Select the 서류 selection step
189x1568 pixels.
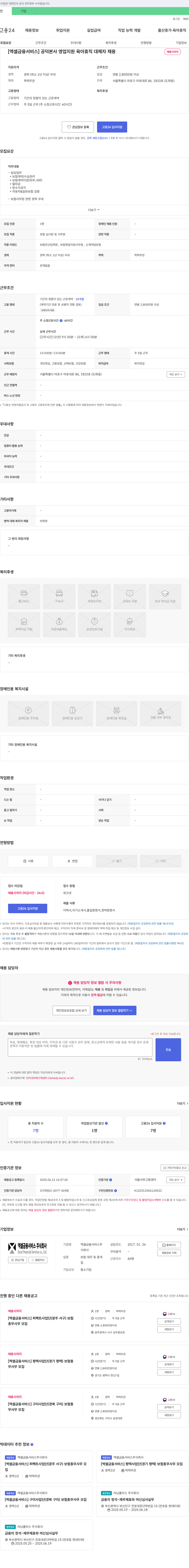pos(28,861)
